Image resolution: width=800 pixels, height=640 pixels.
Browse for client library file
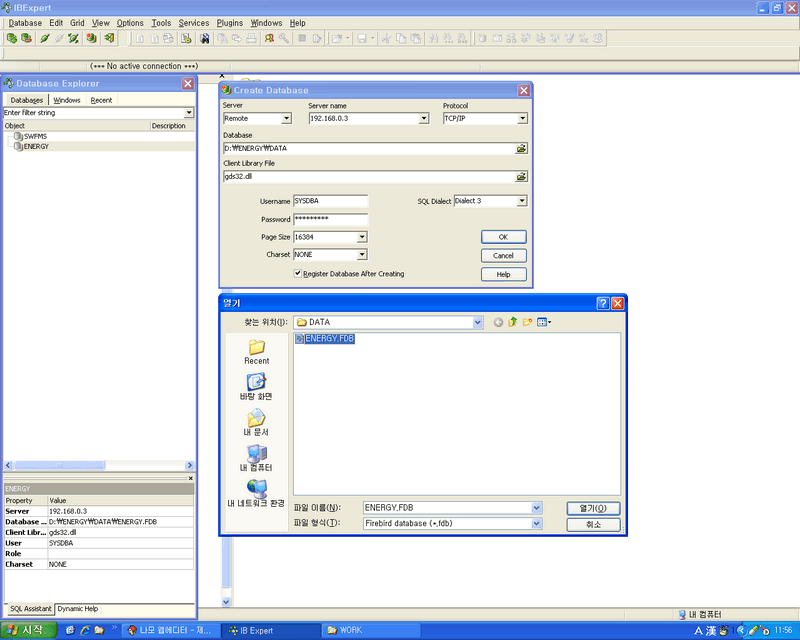pyautogui.click(x=521, y=177)
